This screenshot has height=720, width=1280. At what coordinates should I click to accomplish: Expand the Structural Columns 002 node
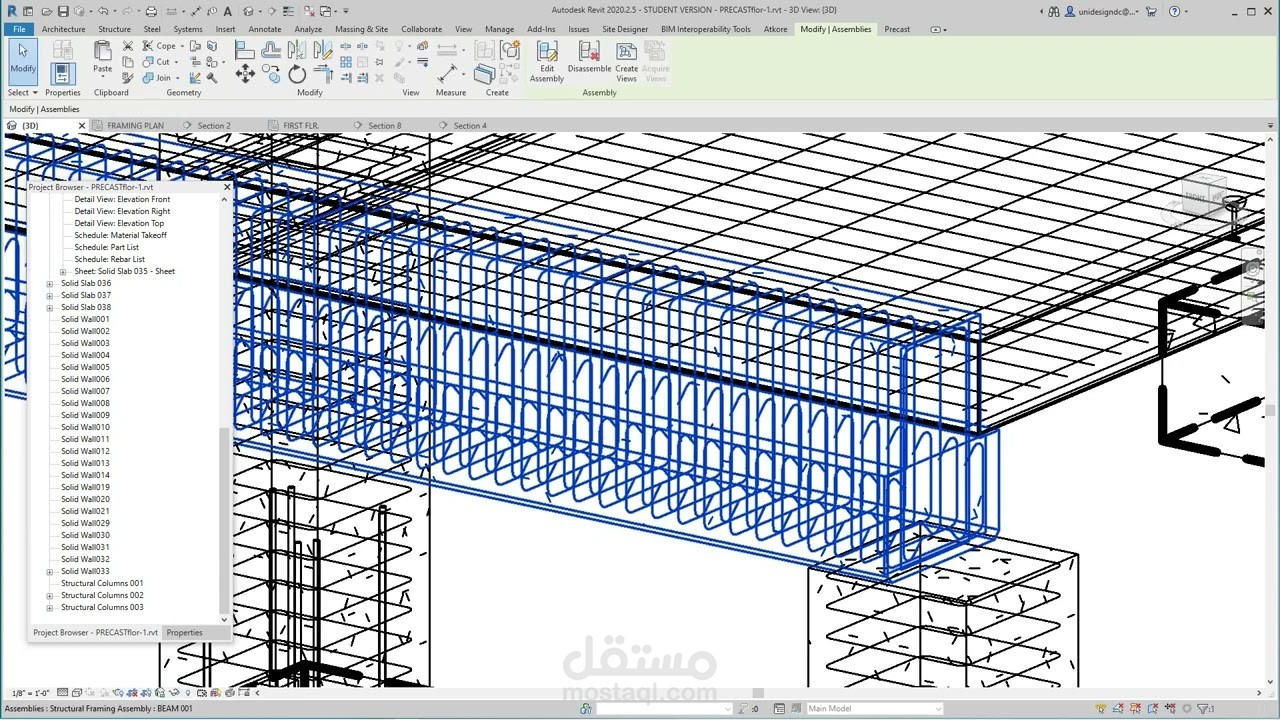(50, 596)
